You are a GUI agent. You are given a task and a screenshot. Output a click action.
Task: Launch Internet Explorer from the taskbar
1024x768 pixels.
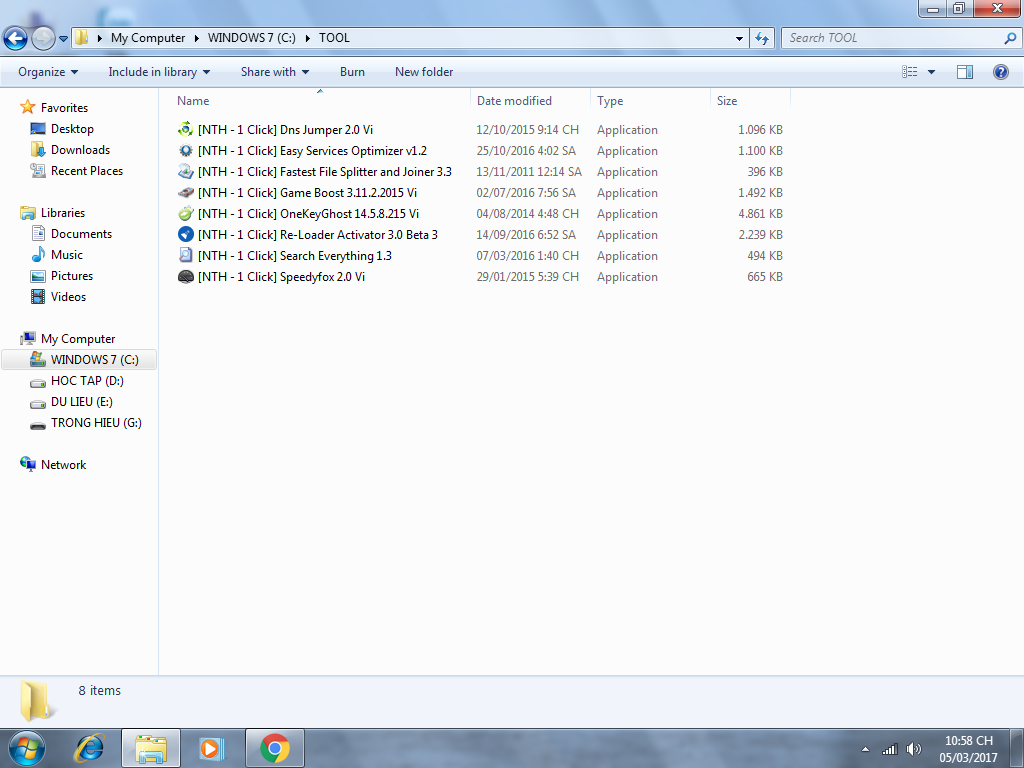[x=89, y=748]
